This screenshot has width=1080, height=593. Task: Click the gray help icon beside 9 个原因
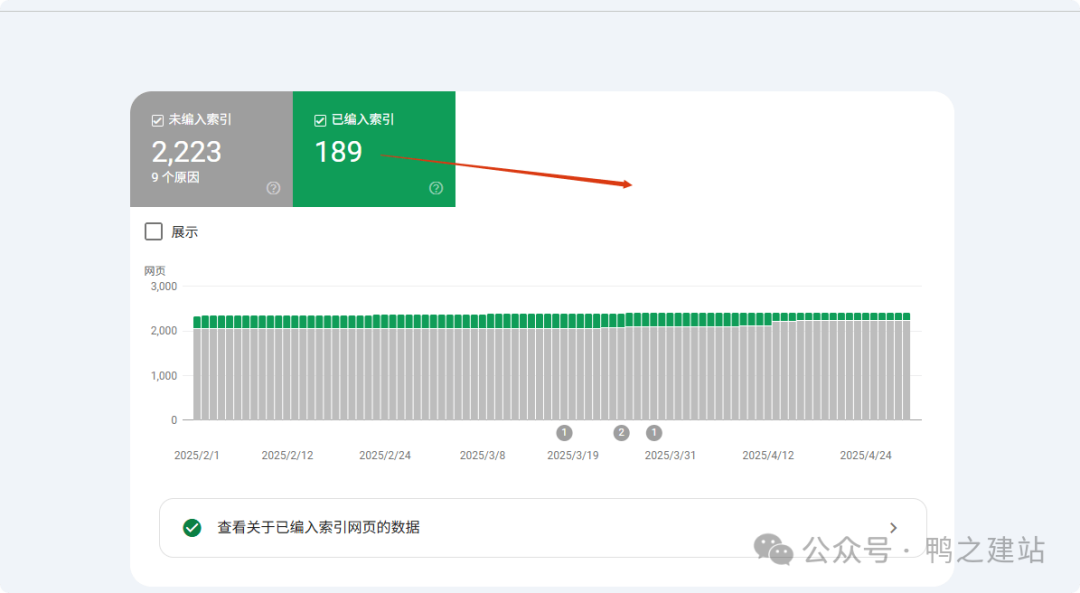(x=272, y=188)
